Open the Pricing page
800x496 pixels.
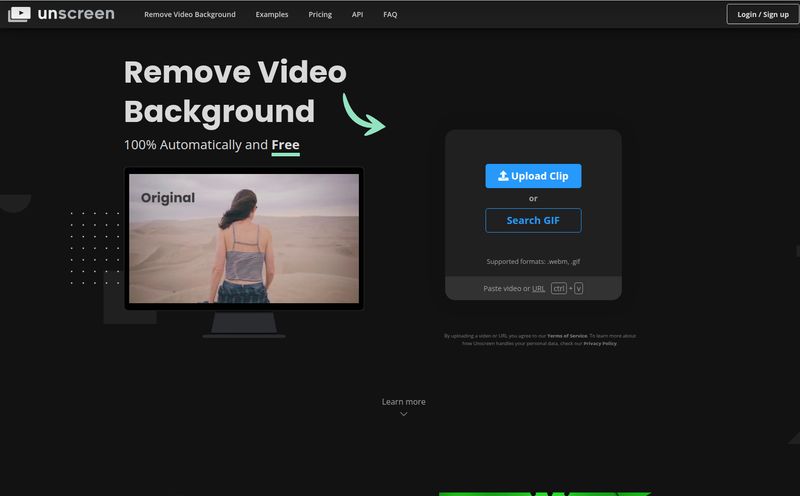pos(320,14)
